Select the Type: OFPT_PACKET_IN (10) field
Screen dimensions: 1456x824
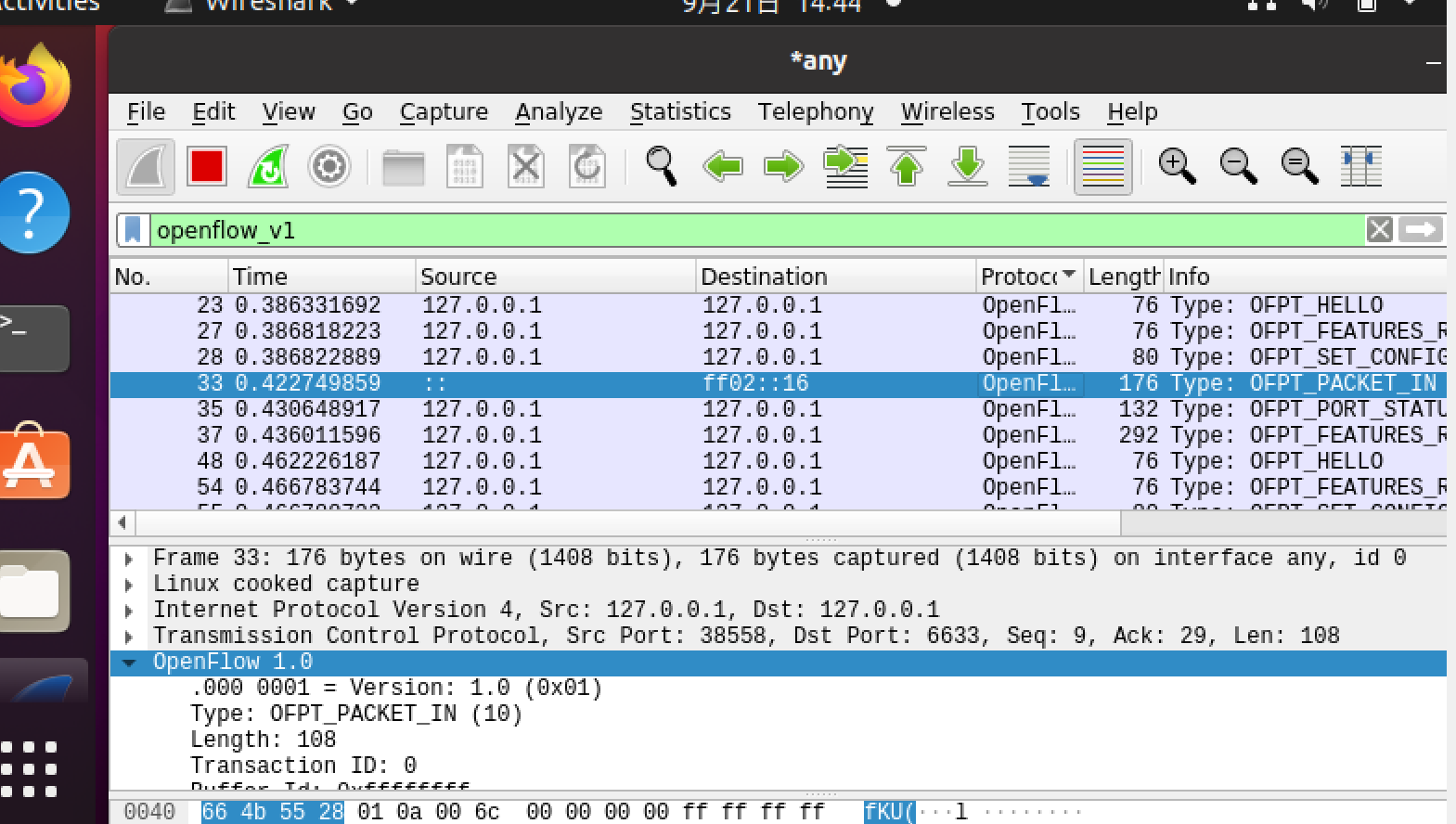(x=356, y=714)
